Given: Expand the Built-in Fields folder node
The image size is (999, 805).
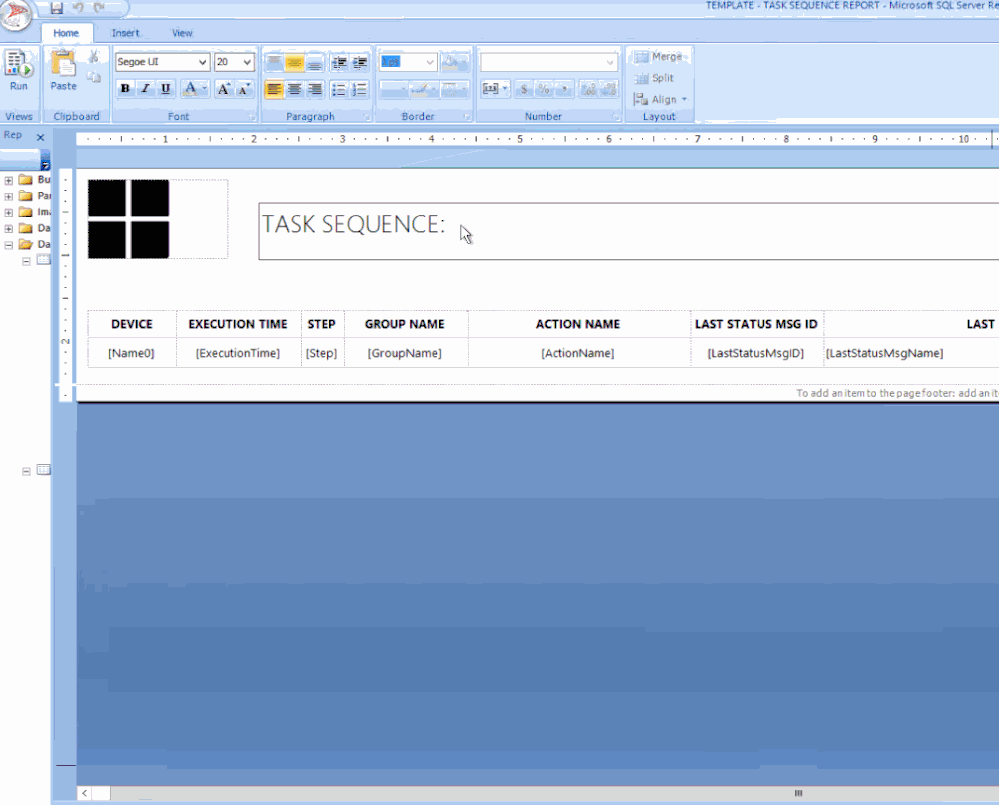Looking at the screenshot, I should (x=9, y=180).
